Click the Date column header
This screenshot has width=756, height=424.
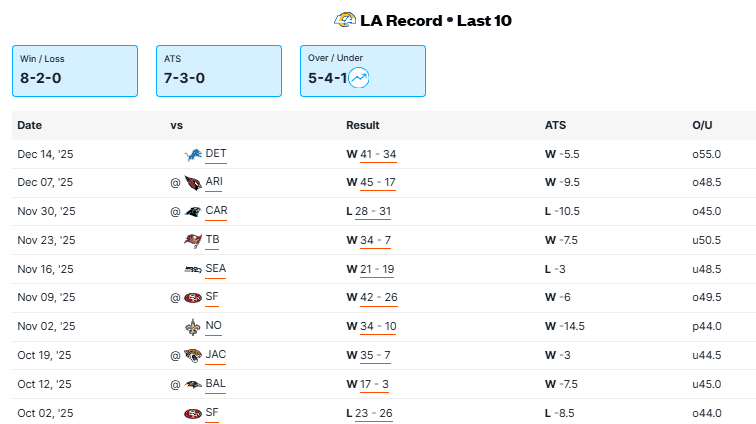pyautogui.click(x=29, y=125)
